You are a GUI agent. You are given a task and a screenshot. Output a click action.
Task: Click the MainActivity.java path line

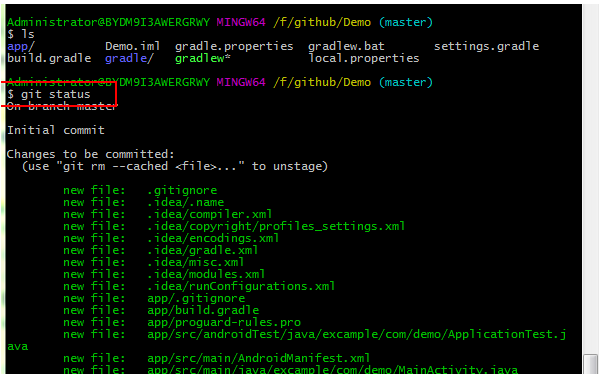point(291,370)
